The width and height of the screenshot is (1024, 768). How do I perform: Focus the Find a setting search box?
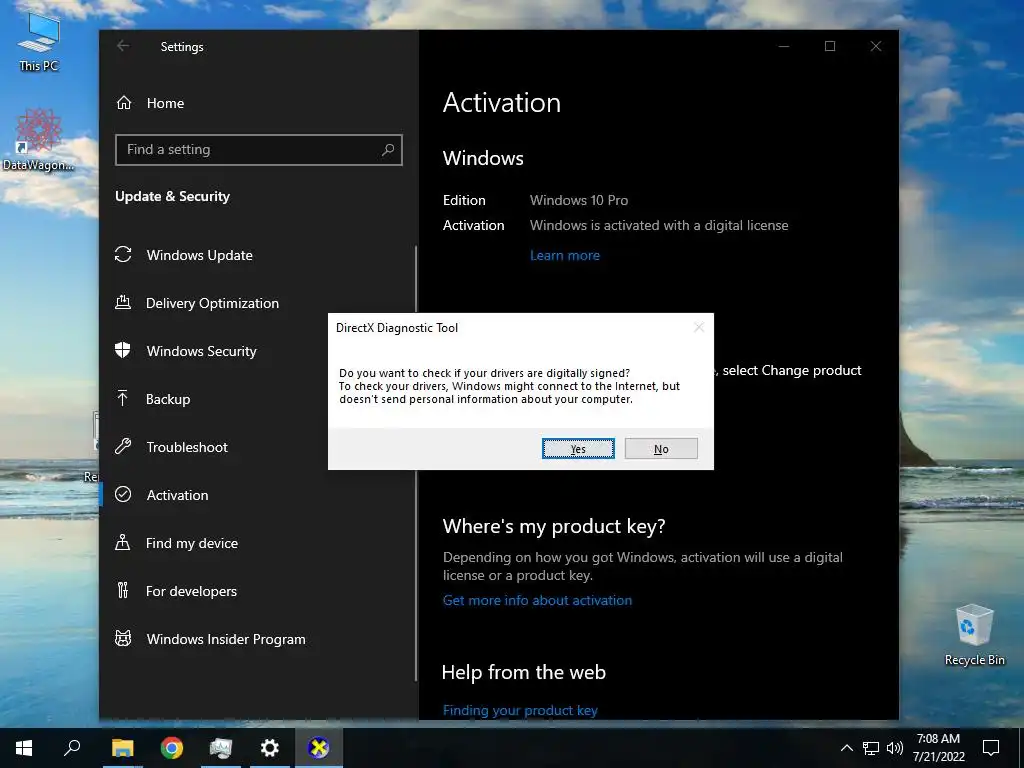coord(259,150)
